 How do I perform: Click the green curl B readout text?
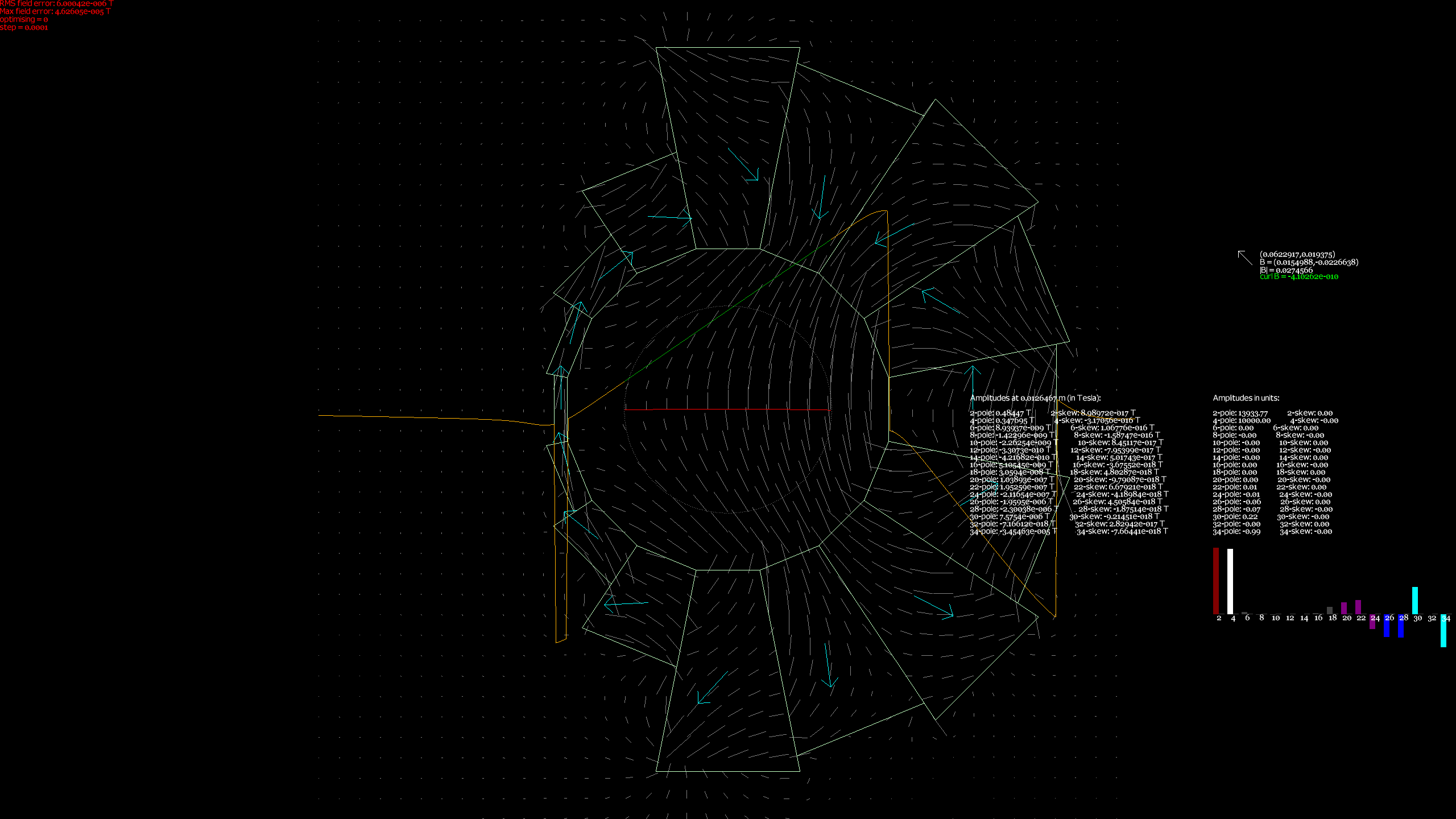pos(1299,277)
